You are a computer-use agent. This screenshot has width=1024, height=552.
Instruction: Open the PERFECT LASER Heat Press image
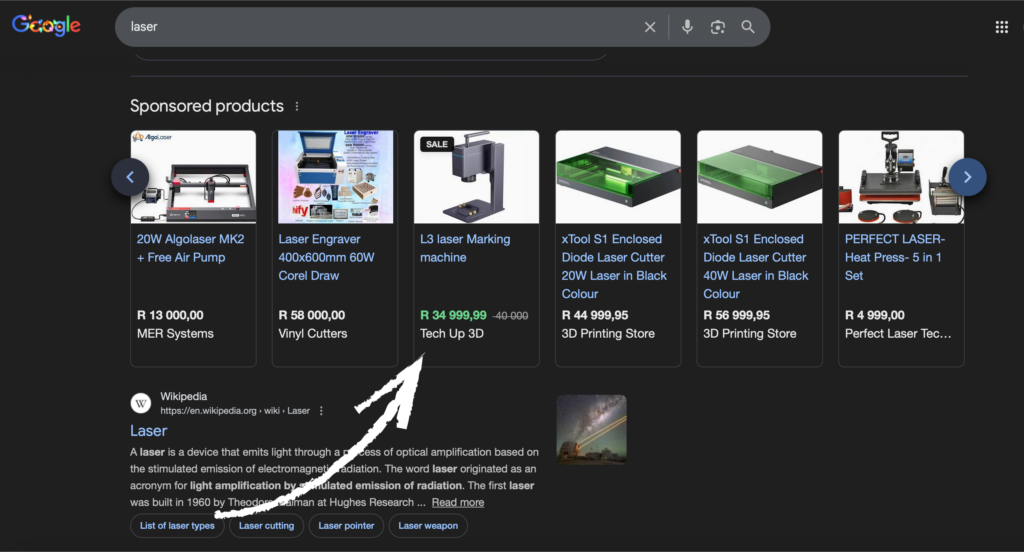(x=901, y=177)
